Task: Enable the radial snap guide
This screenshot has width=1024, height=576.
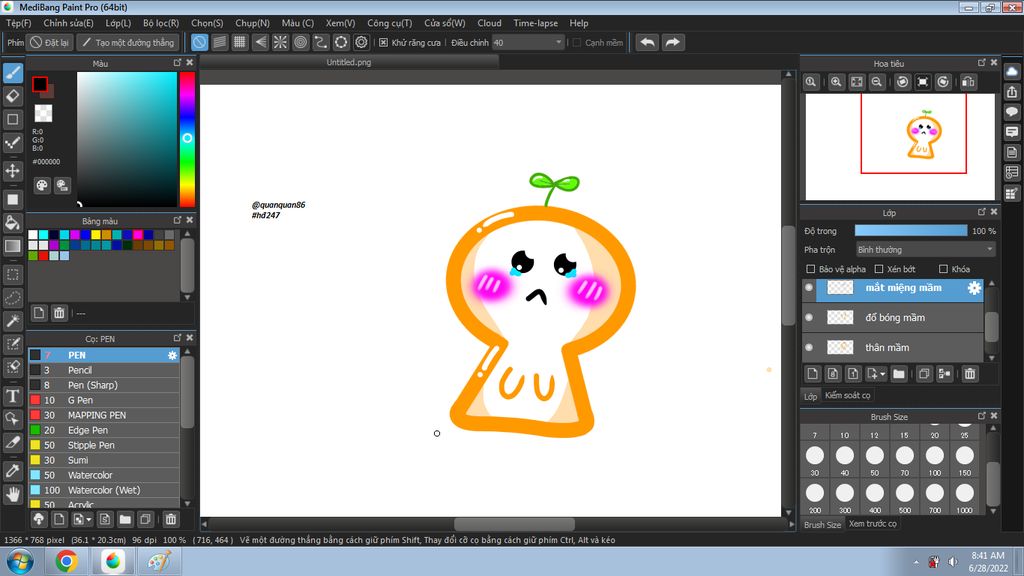Action: [280, 42]
